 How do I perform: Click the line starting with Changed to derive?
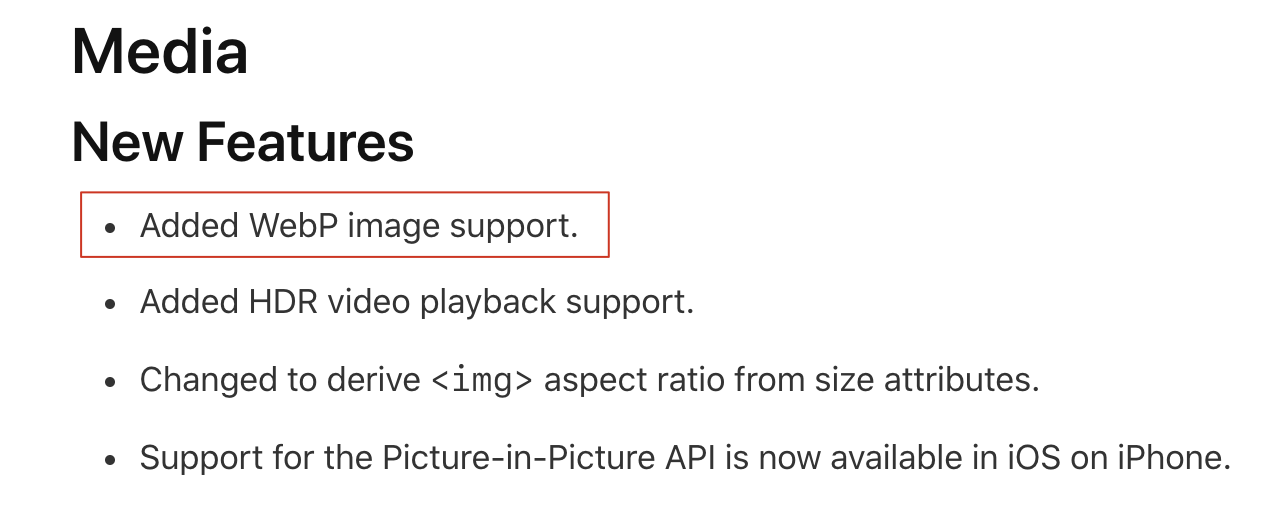(590, 380)
